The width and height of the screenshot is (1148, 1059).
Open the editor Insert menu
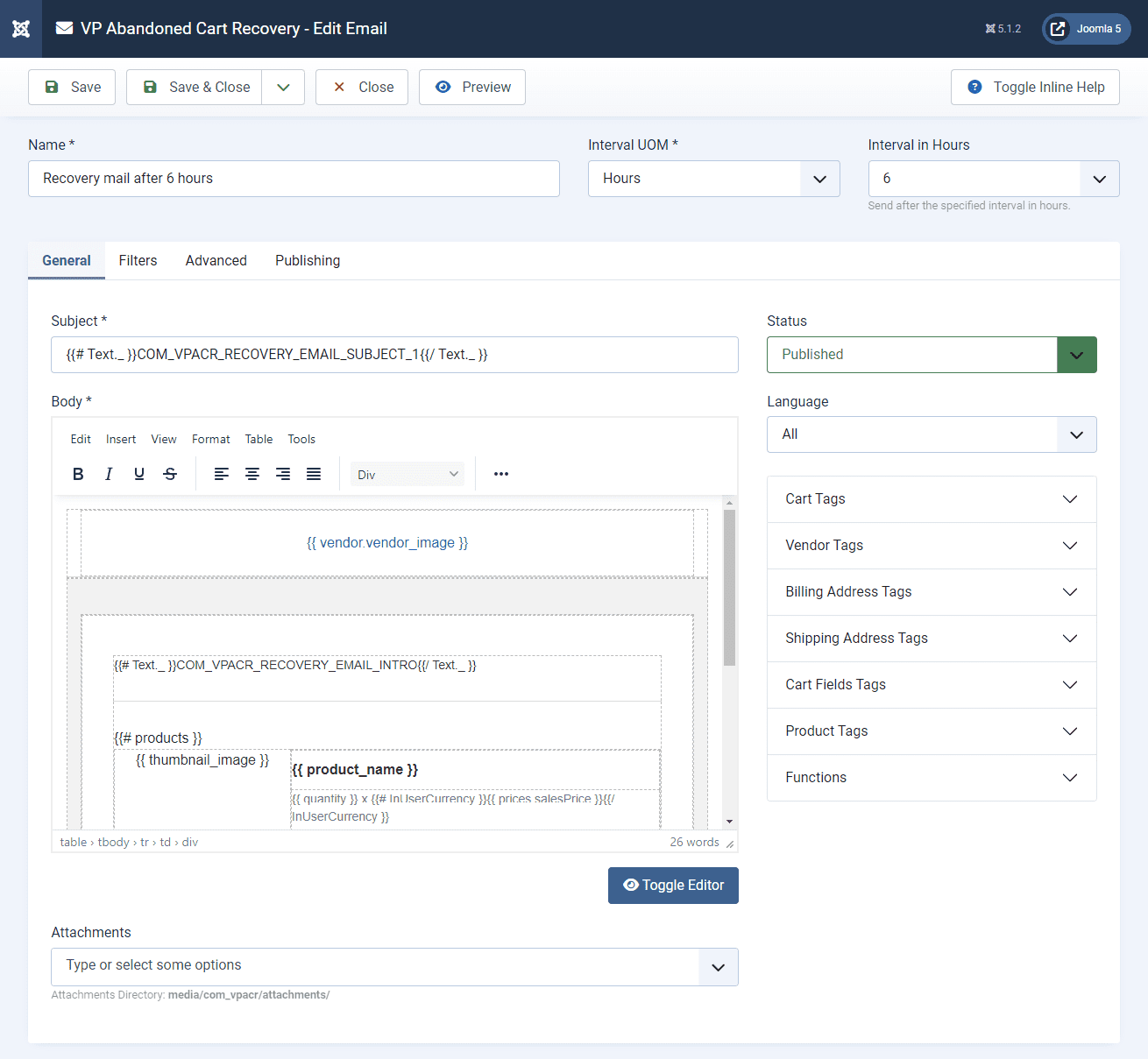(x=121, y=440)
